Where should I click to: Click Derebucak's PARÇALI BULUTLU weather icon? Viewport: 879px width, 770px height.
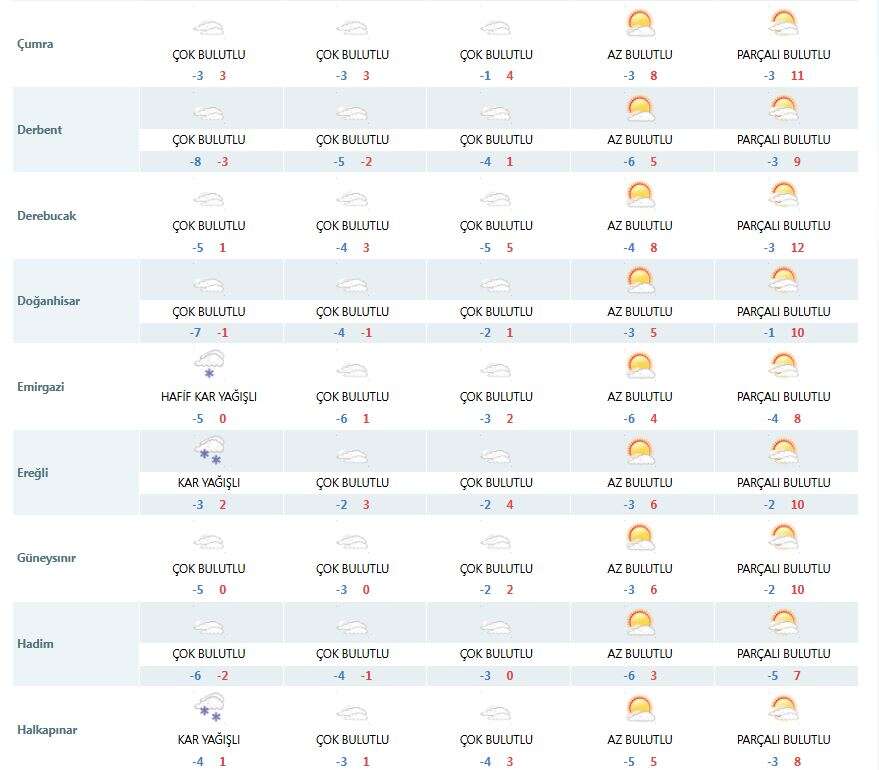tap(783, 195)
